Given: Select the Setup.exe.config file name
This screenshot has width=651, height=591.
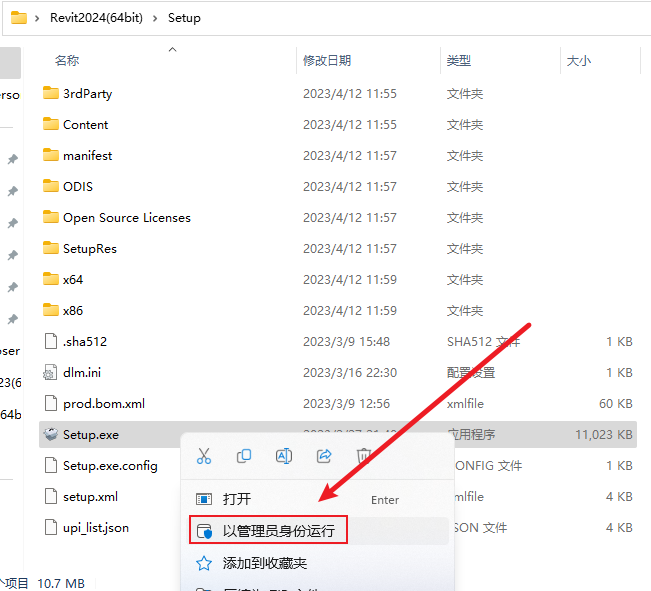Looking at the screenshot, I should click(x=110, y=466).
